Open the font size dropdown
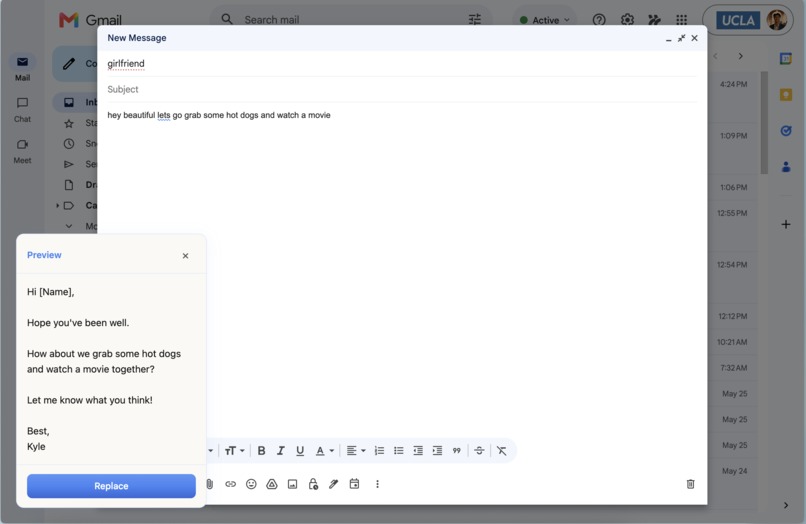 click(234, 451)
